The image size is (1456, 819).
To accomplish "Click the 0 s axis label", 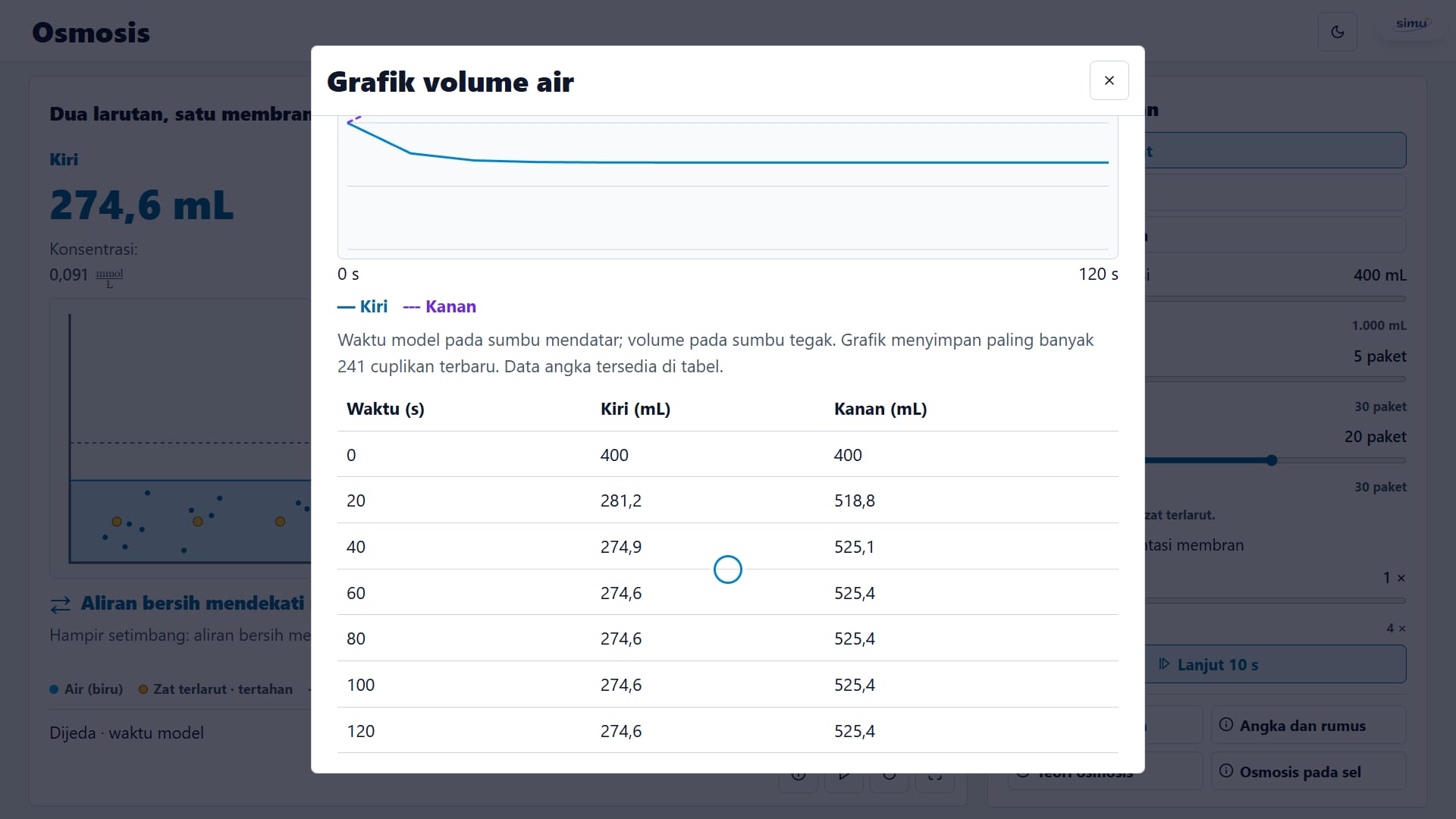I will (348, 274).
